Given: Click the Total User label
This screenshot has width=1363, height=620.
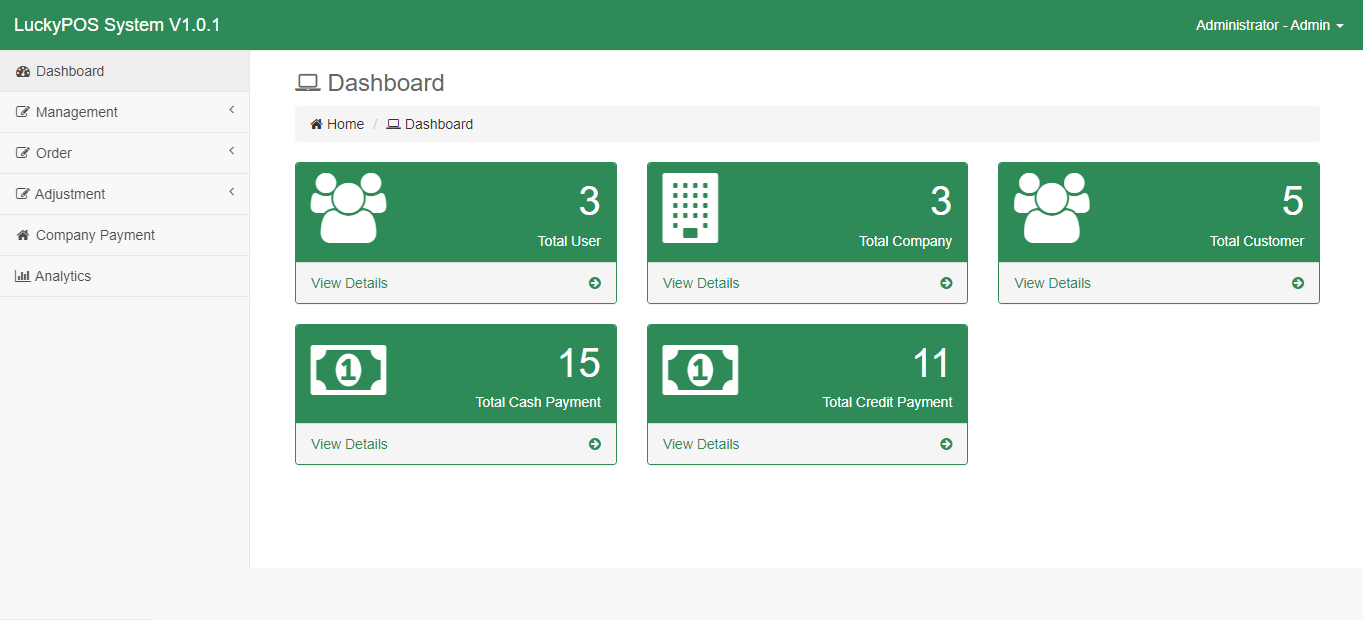Looking at the screenshot, I should [x=569, y=241].
